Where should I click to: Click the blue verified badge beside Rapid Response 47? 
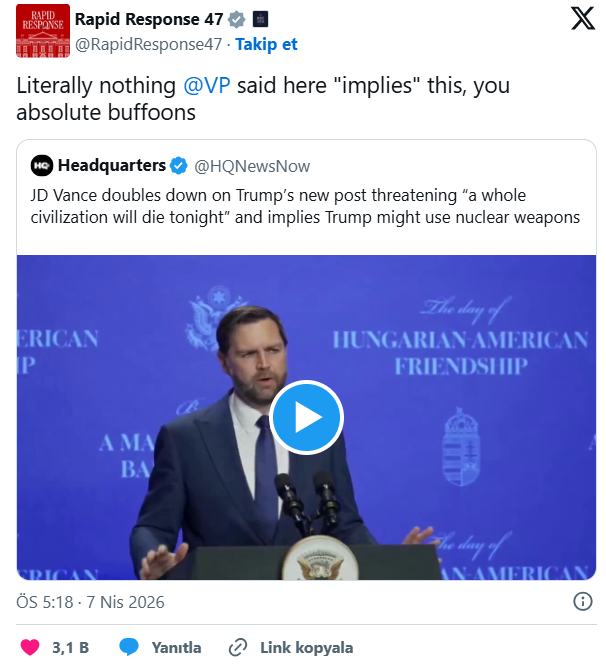(236, 19)
